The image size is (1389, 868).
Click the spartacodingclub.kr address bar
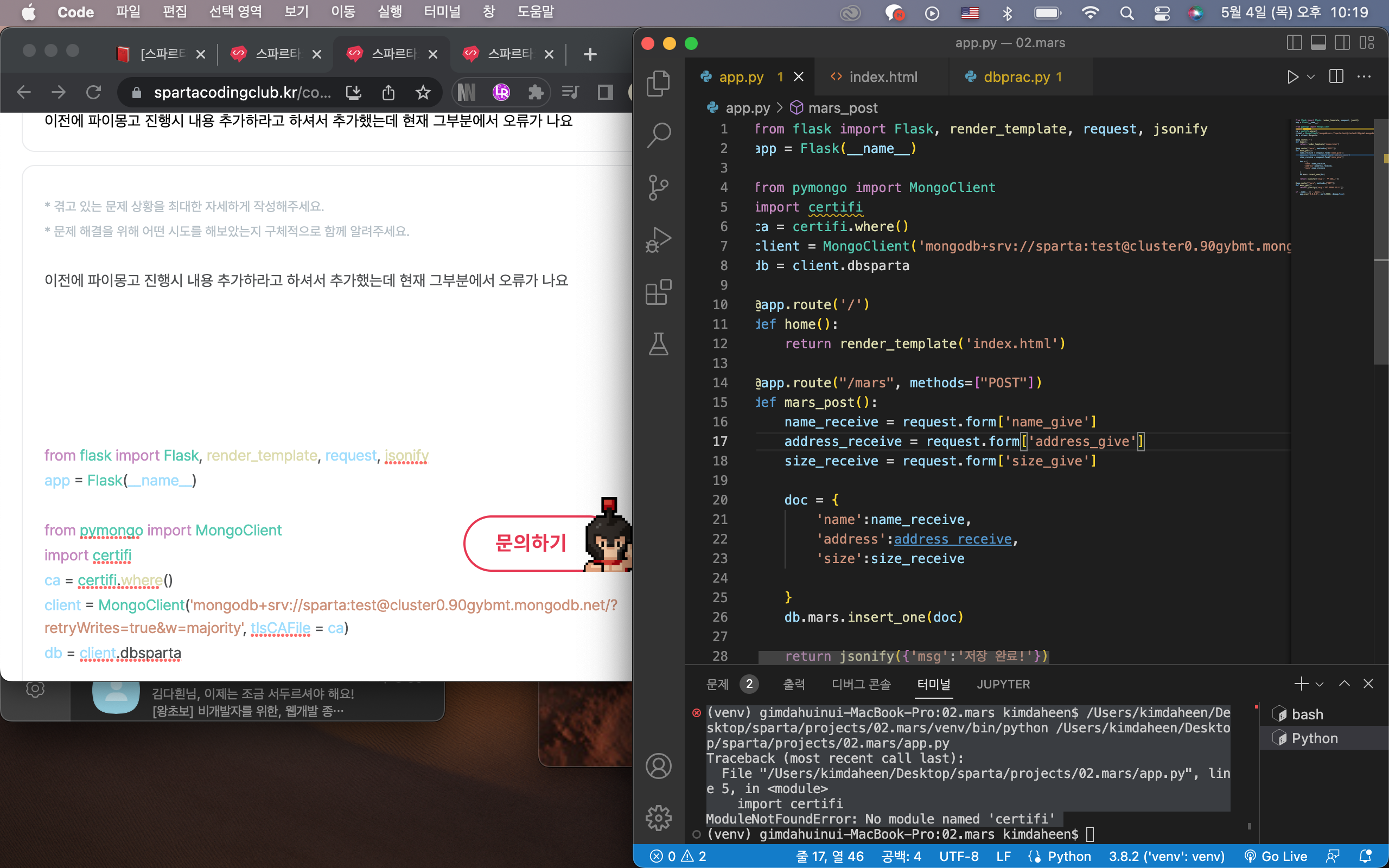(x=242, y=92)
